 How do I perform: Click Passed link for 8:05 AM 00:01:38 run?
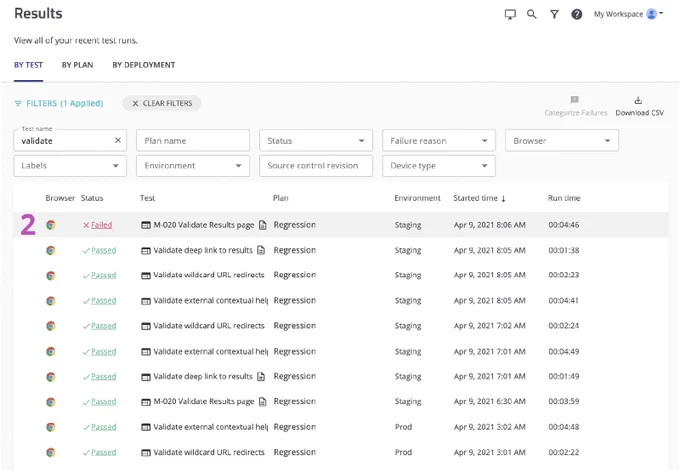coord(104,250)
